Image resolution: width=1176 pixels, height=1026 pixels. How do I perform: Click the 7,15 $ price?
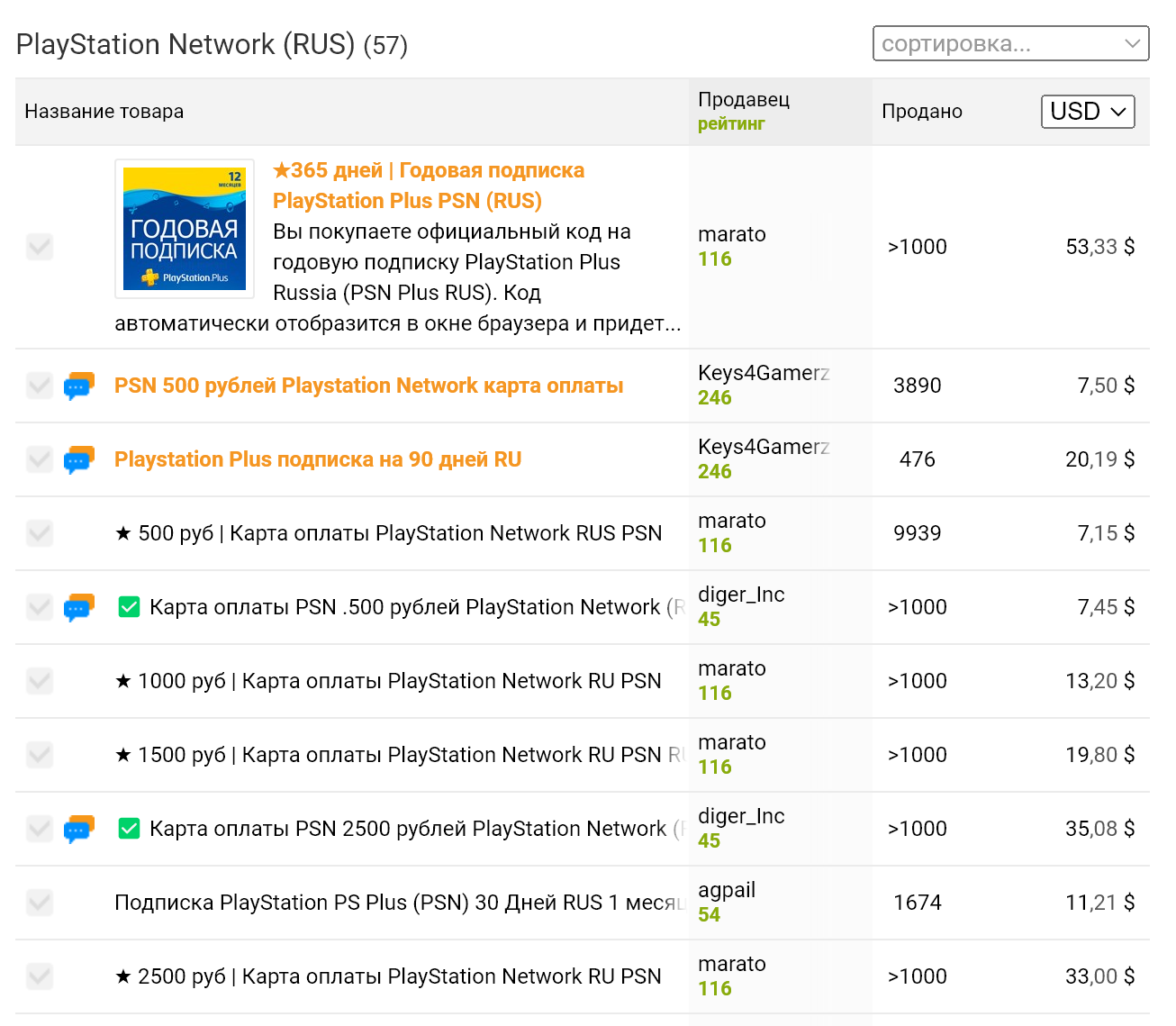pyautogui.click(x=1106, y=533)
